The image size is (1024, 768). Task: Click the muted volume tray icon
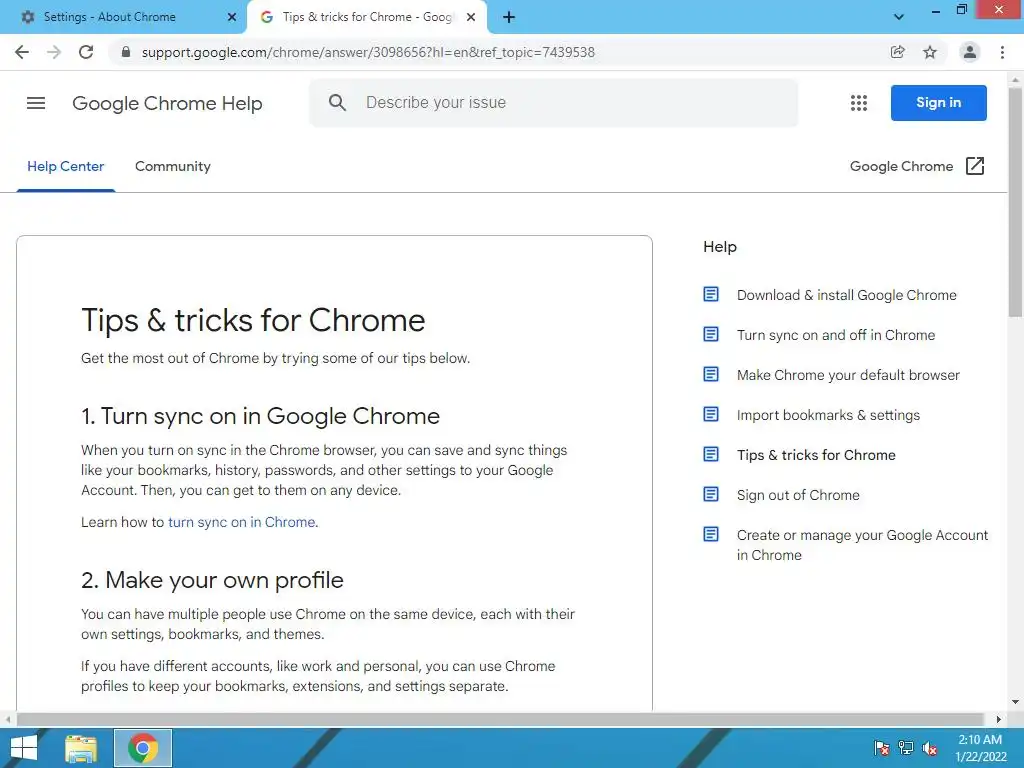click(x=930, y=748)
